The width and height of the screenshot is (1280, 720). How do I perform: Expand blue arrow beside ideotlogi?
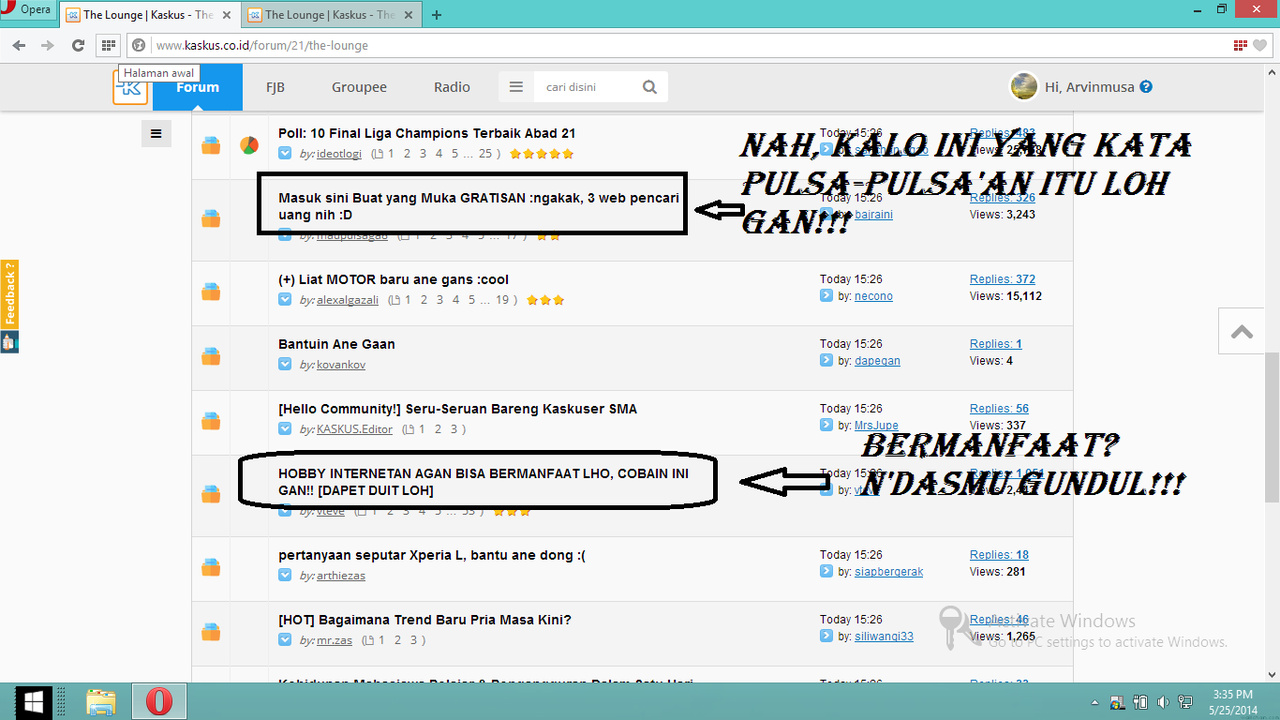click(x=285, y=153)
